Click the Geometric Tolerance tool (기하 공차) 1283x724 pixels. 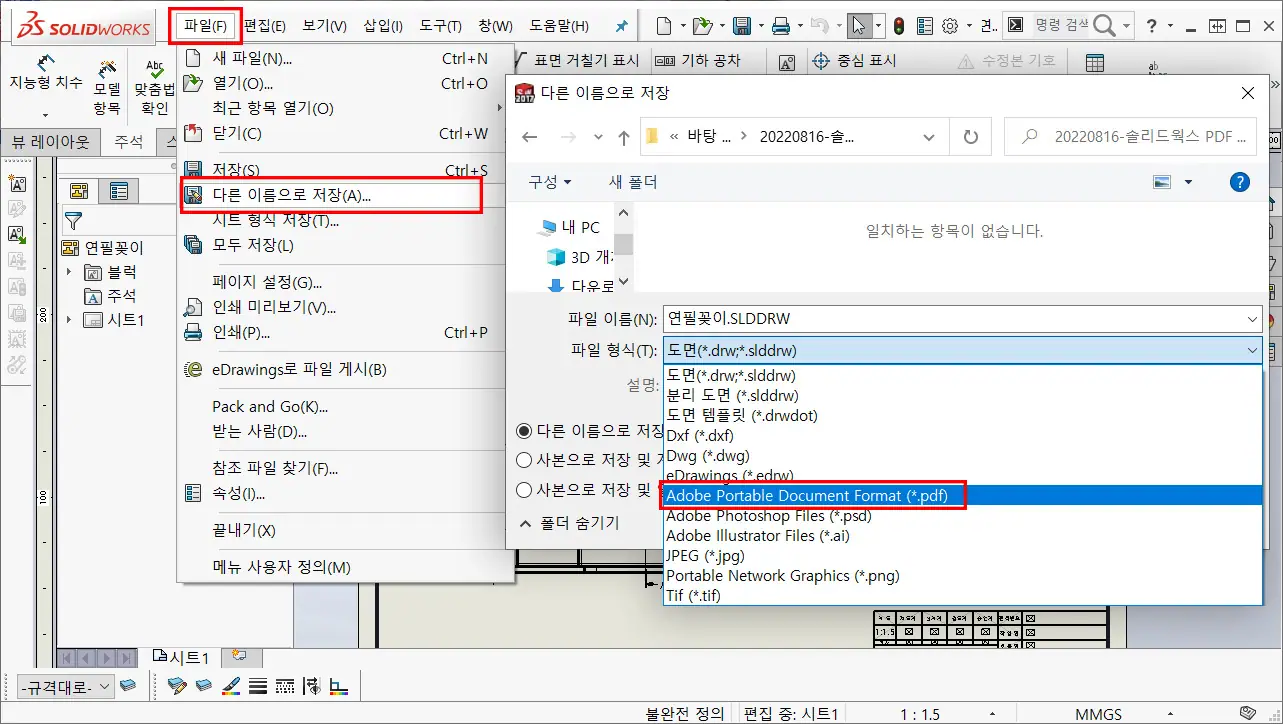point(698,61)
